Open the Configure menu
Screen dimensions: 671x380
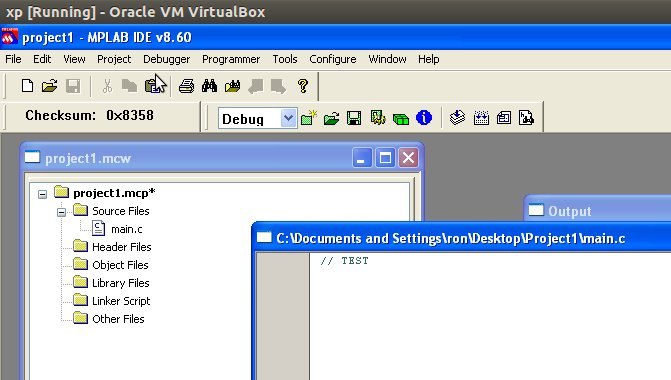(333, 59)
